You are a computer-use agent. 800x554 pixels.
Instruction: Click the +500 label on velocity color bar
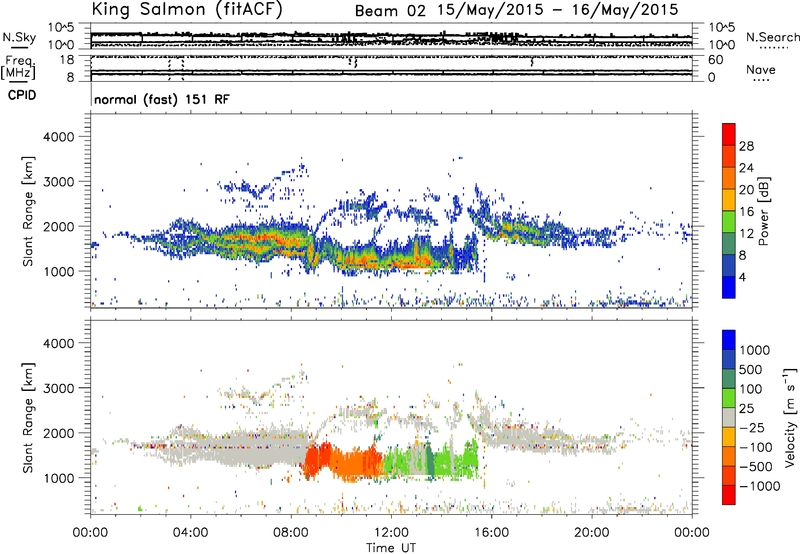coord(751,370)
